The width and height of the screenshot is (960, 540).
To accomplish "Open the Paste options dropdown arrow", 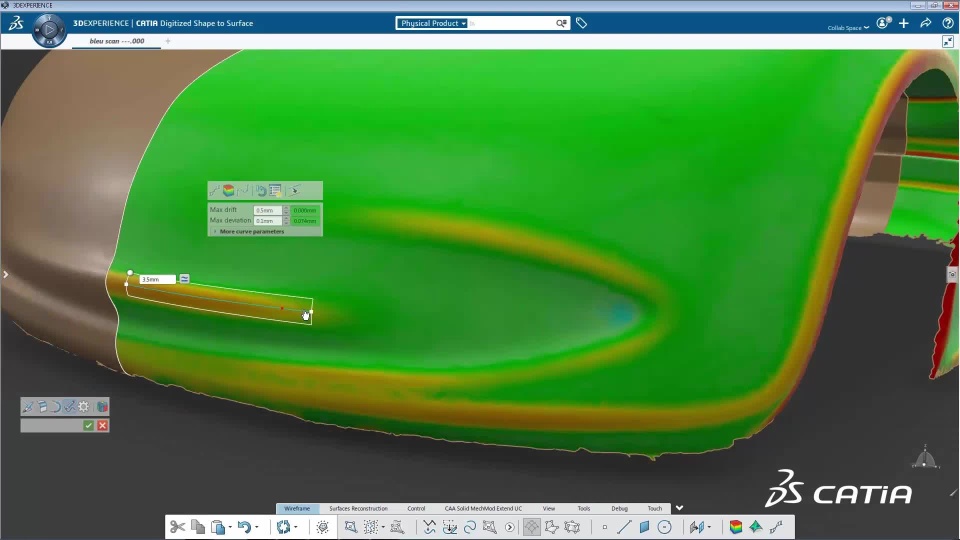I will (230, 527).
